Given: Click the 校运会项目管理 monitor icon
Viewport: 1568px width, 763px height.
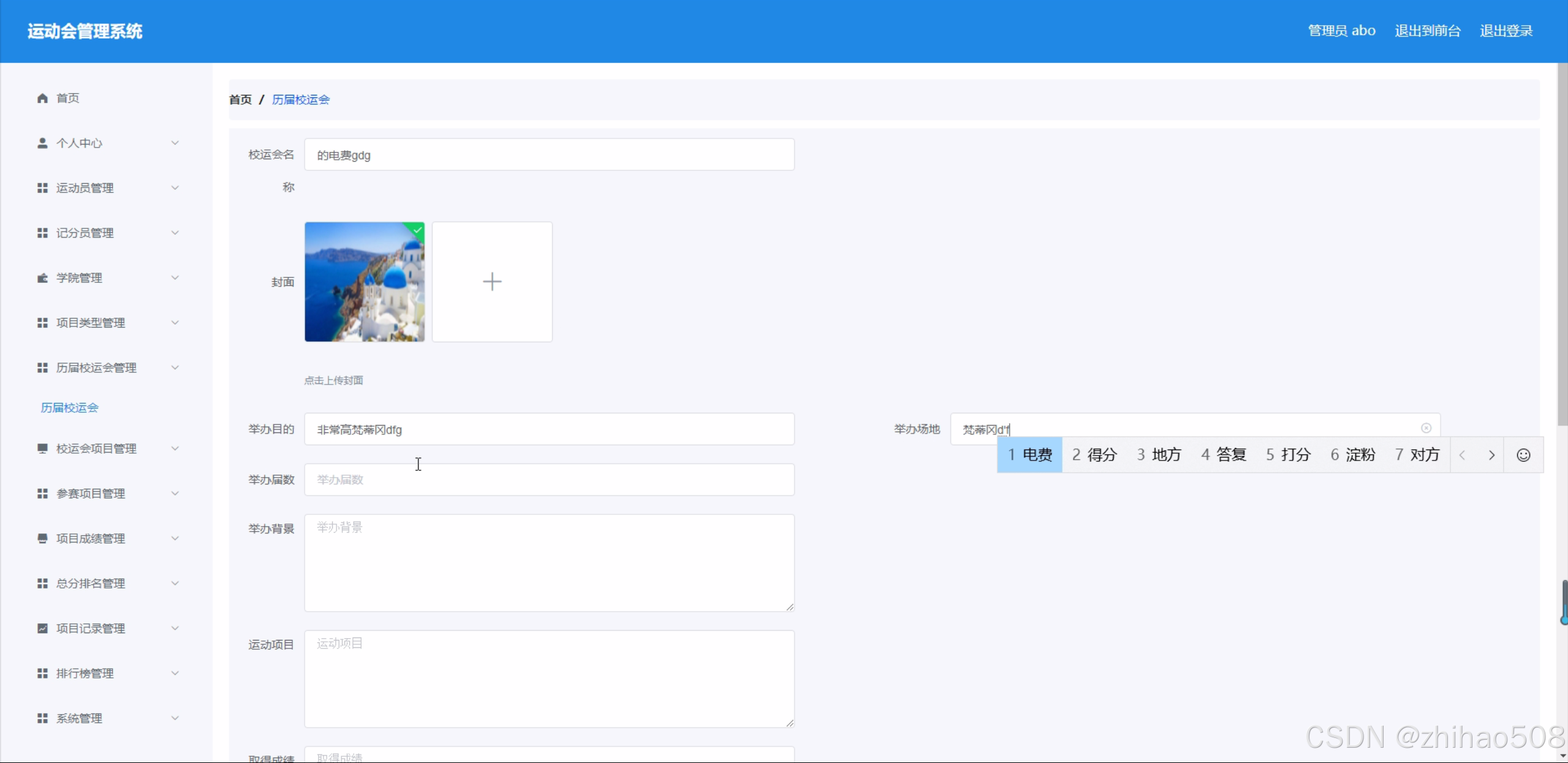Looking at the screenshot, I should (42, 449).
